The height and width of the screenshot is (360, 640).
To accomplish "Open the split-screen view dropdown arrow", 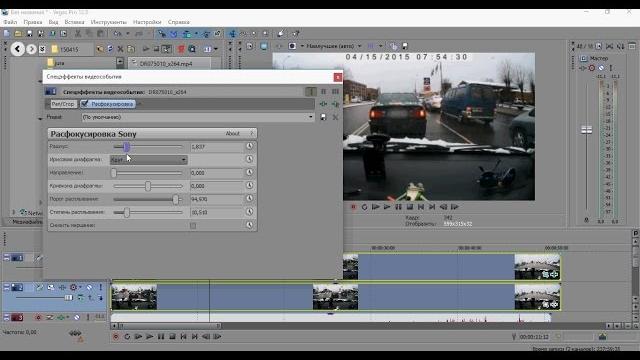I will click(x=302, y=46).
